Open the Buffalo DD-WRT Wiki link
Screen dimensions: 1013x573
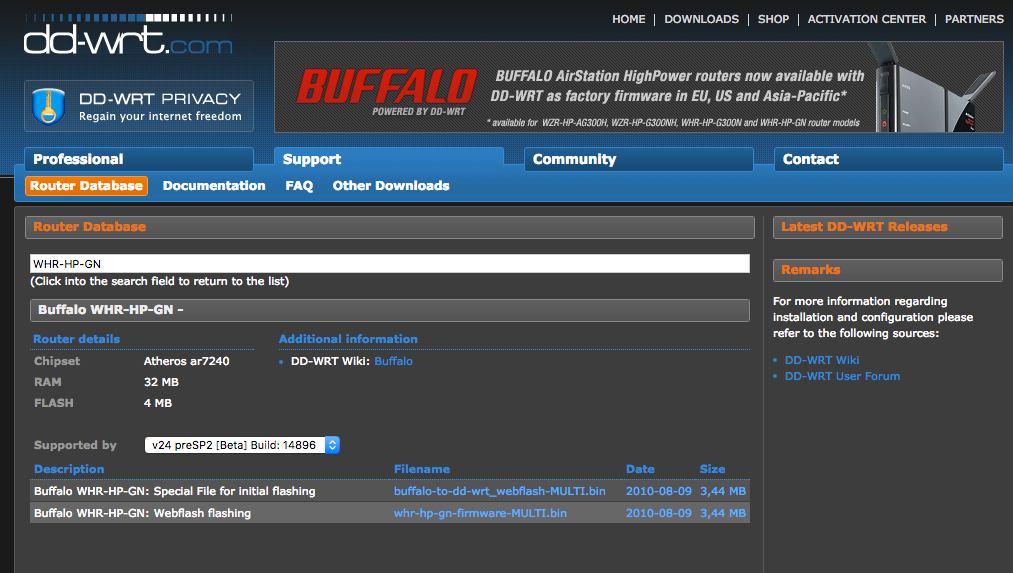coord(393,361)
